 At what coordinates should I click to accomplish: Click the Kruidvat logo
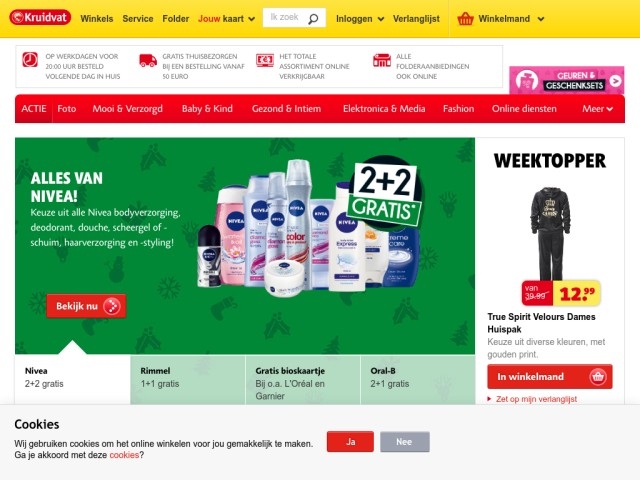click(40, 18)
